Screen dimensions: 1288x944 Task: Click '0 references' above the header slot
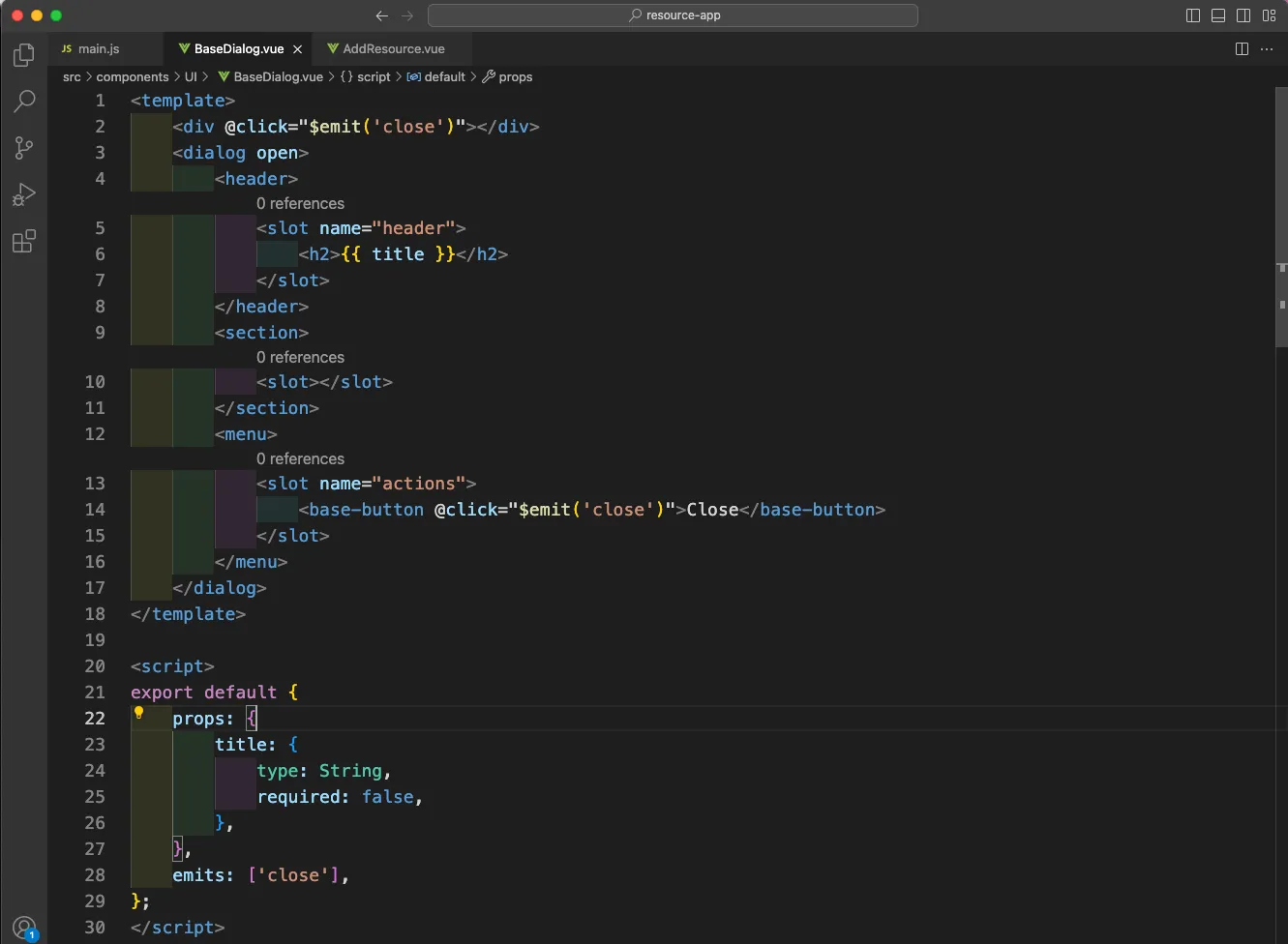click(x=300, y=203)
